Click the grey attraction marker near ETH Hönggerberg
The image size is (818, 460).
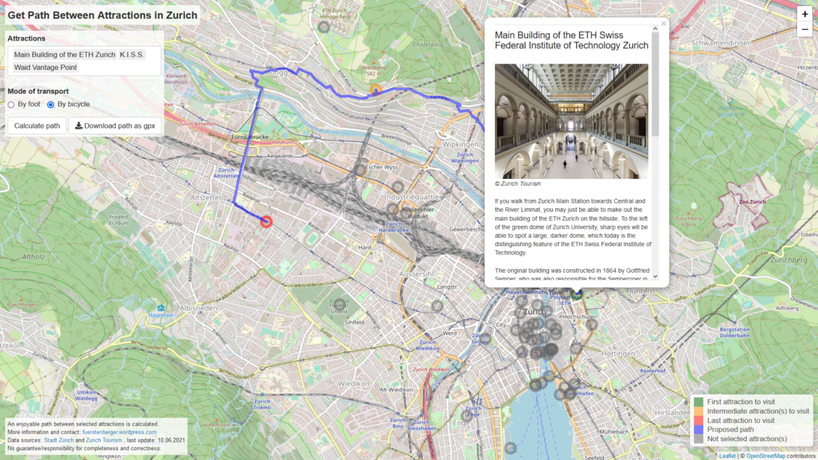[x=323, y=27]
